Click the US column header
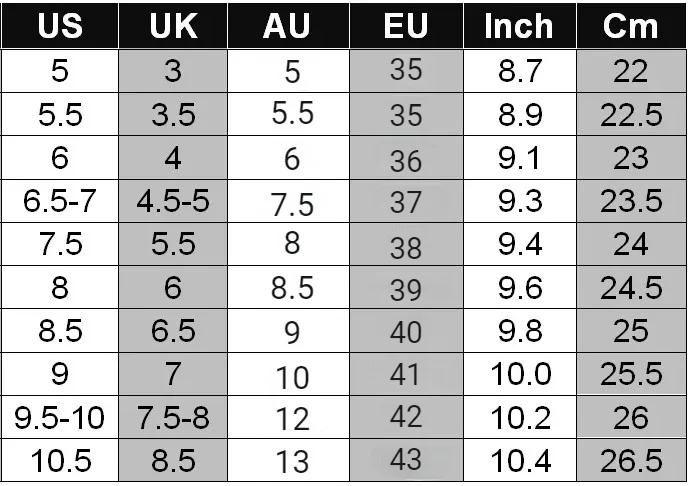This screenshot has height=486, width=688. tap(60, 26)
